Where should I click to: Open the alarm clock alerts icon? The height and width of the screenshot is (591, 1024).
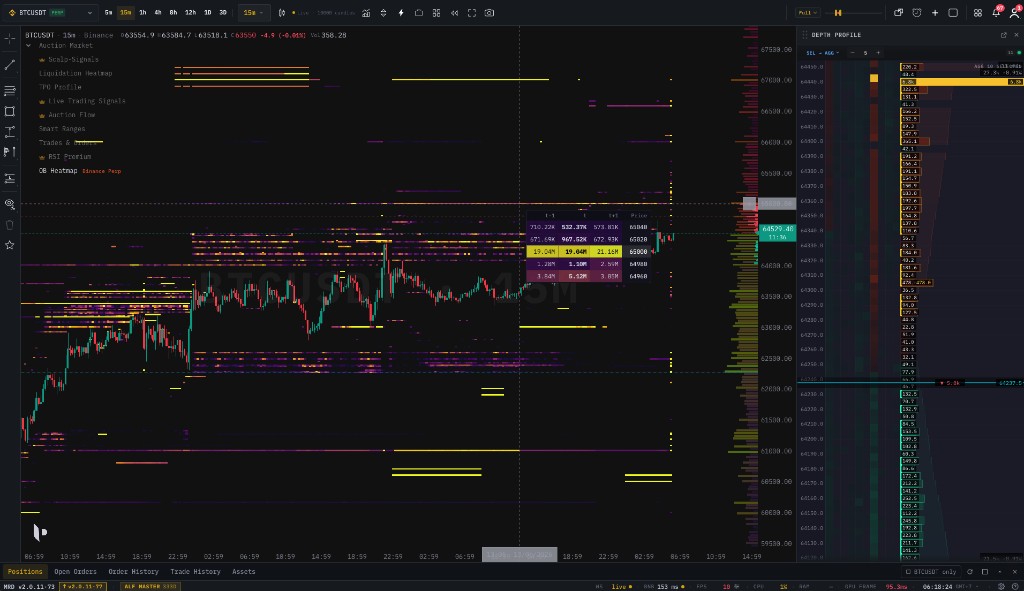point(917,13)
